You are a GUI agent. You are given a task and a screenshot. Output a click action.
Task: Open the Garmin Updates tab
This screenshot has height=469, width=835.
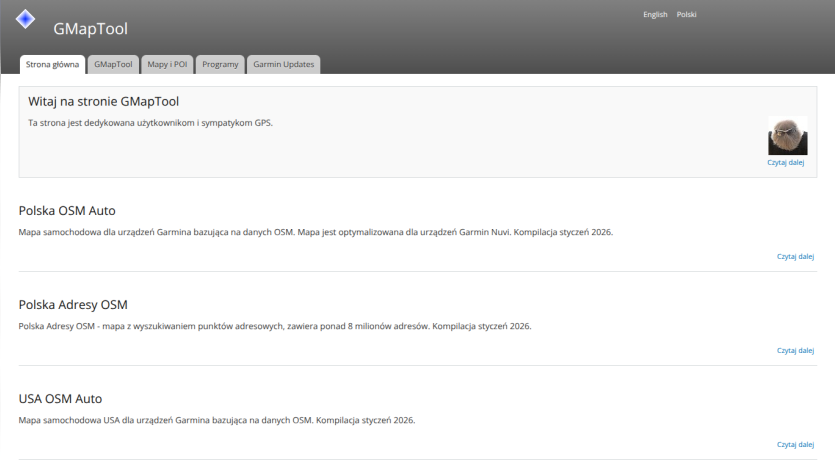283,64
